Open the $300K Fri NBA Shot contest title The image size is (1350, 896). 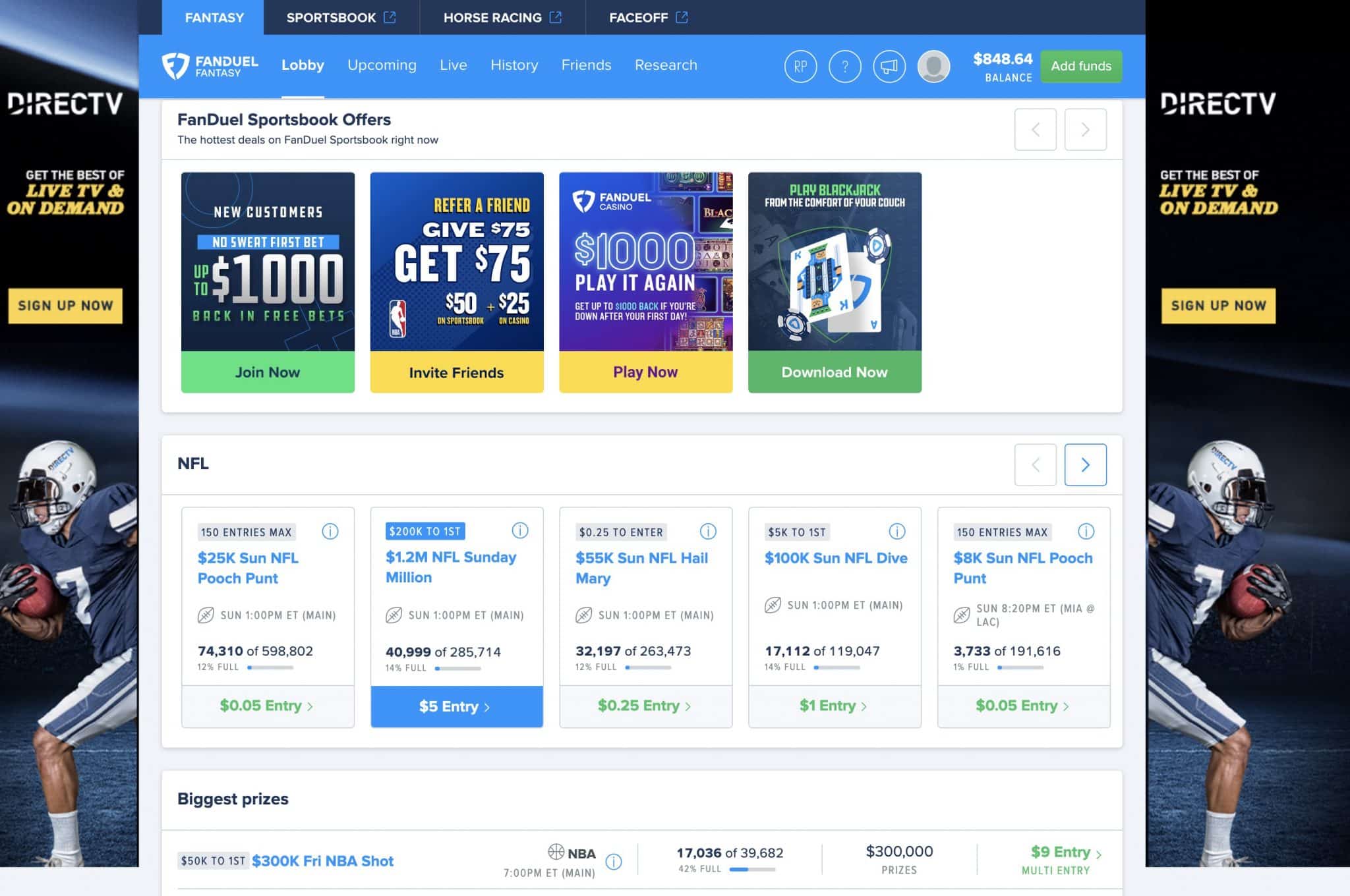322,861
